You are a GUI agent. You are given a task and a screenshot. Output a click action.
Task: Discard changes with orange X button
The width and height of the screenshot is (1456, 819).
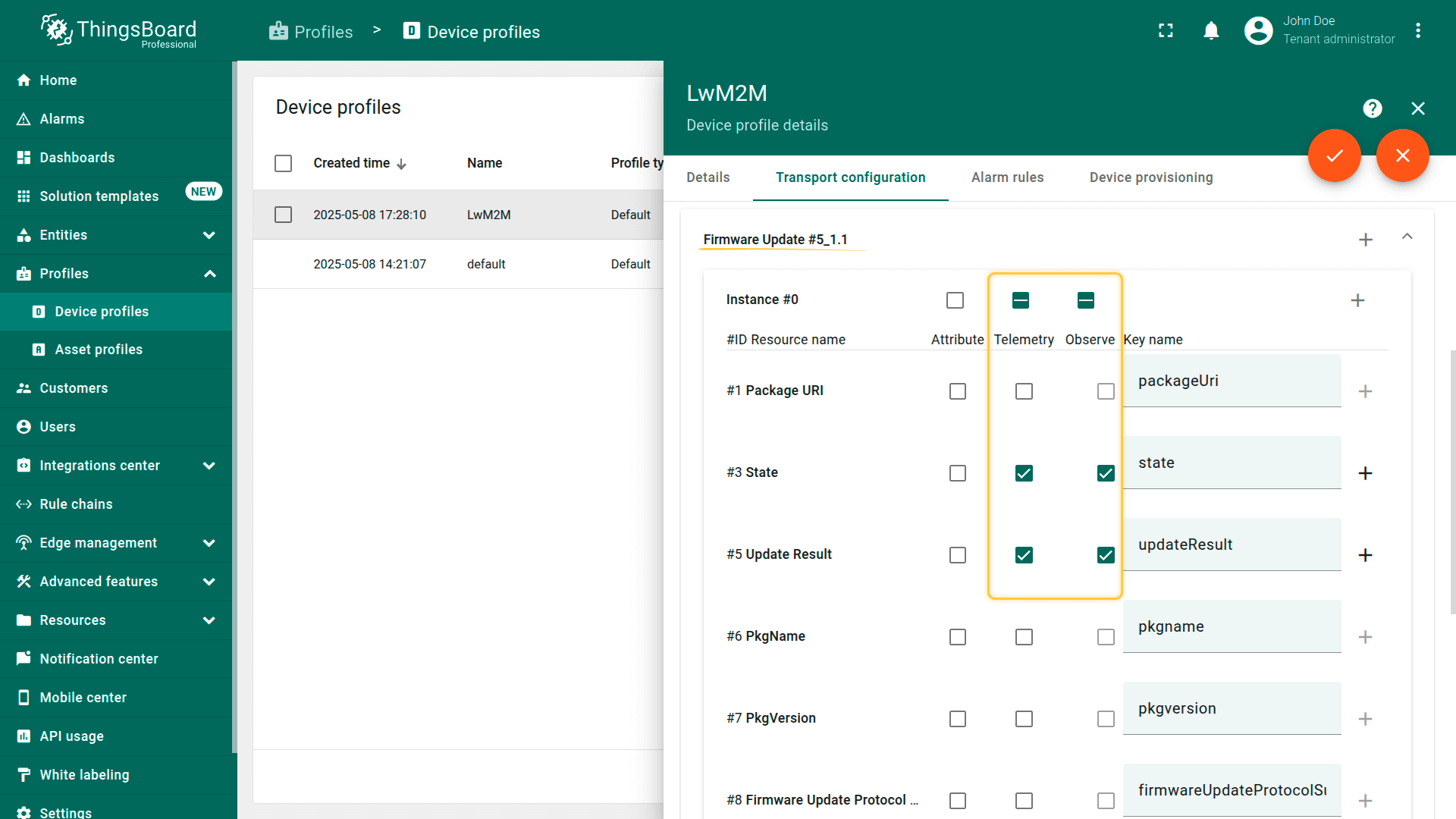pos(1402,155)
